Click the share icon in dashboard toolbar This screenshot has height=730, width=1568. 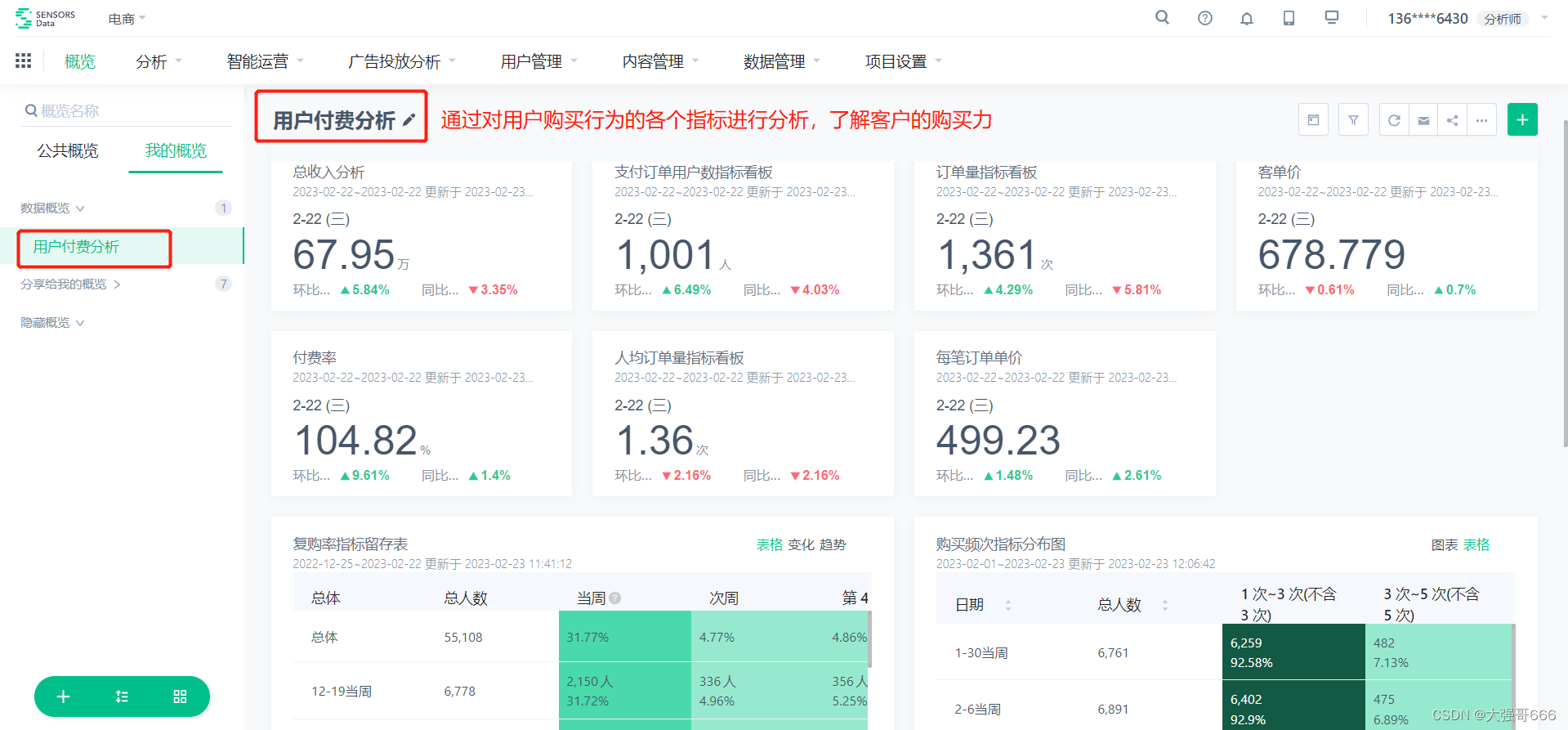[x=1452, y=120]
